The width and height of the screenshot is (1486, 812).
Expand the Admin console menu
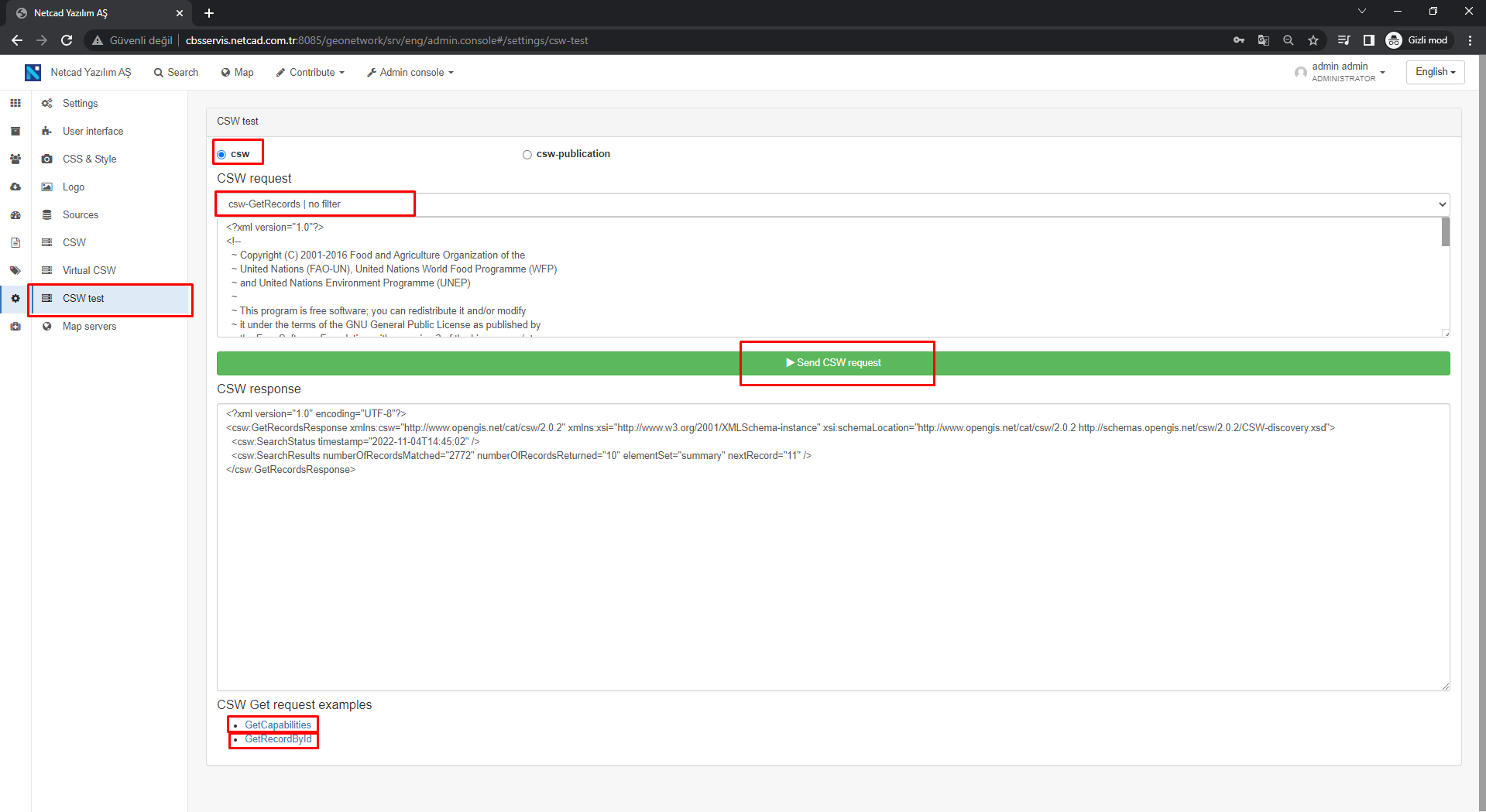[x=410, y=72]
